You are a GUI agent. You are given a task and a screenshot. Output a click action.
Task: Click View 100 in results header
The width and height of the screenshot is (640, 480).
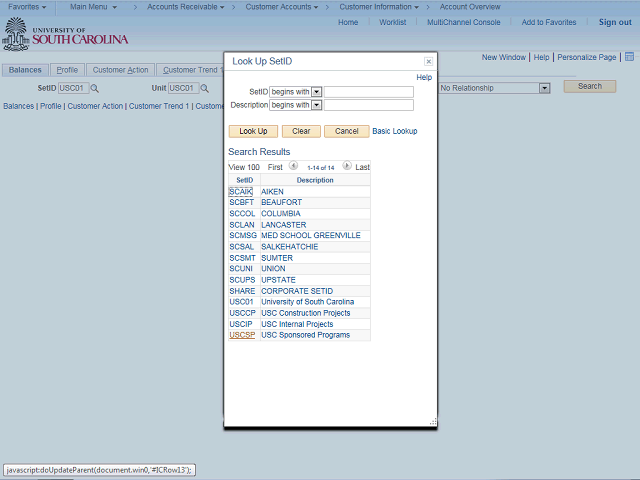coord(244,167)
